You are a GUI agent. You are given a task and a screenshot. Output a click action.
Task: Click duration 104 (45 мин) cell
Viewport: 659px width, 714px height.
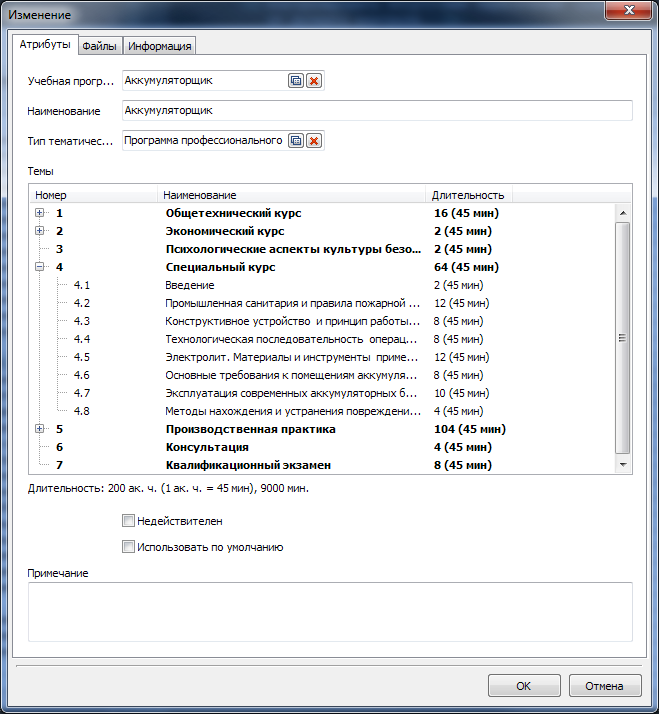coord(470,429)
